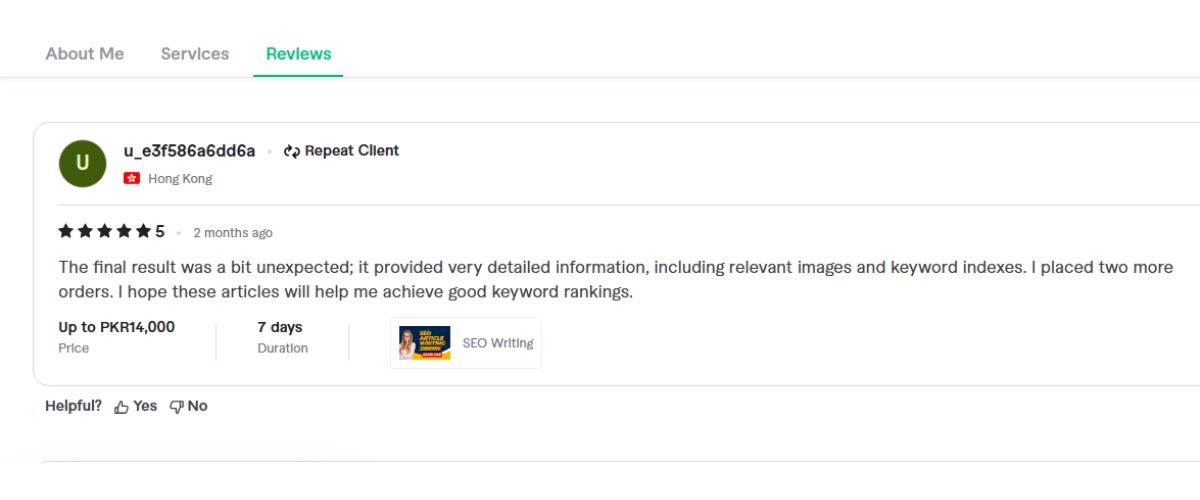Click the fifth star in the rating

pyautogui.click(x=143, y=232)
